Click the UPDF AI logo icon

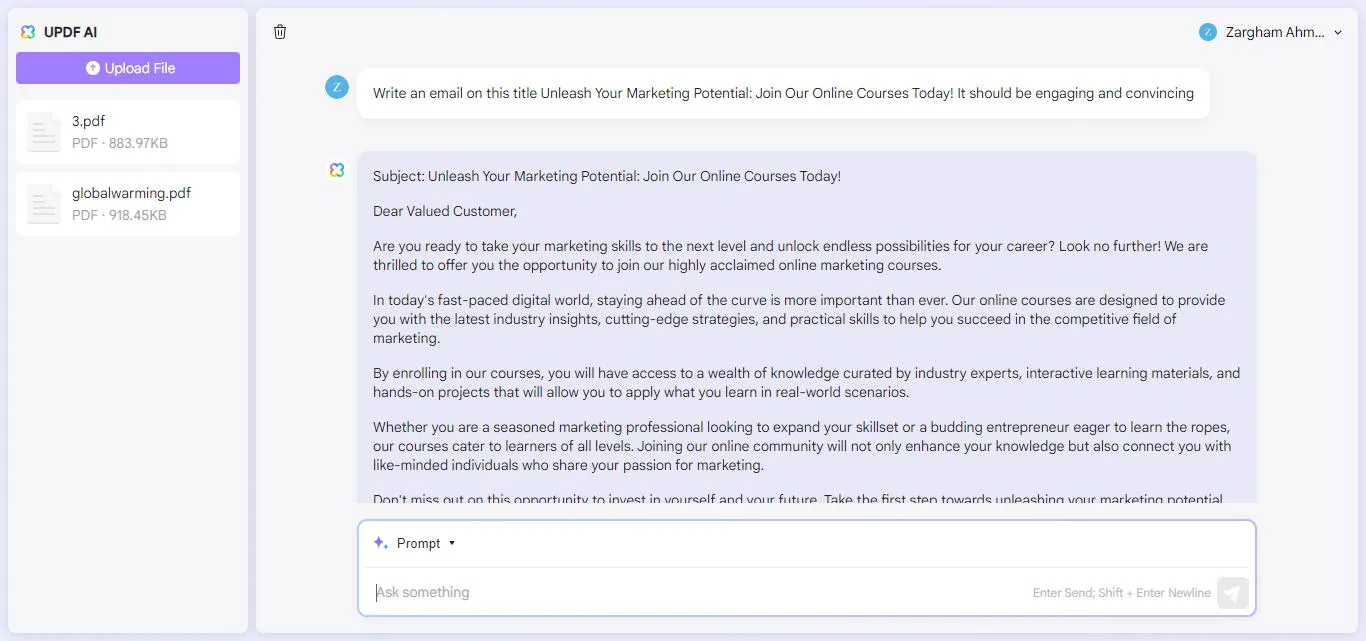point(27,31)
